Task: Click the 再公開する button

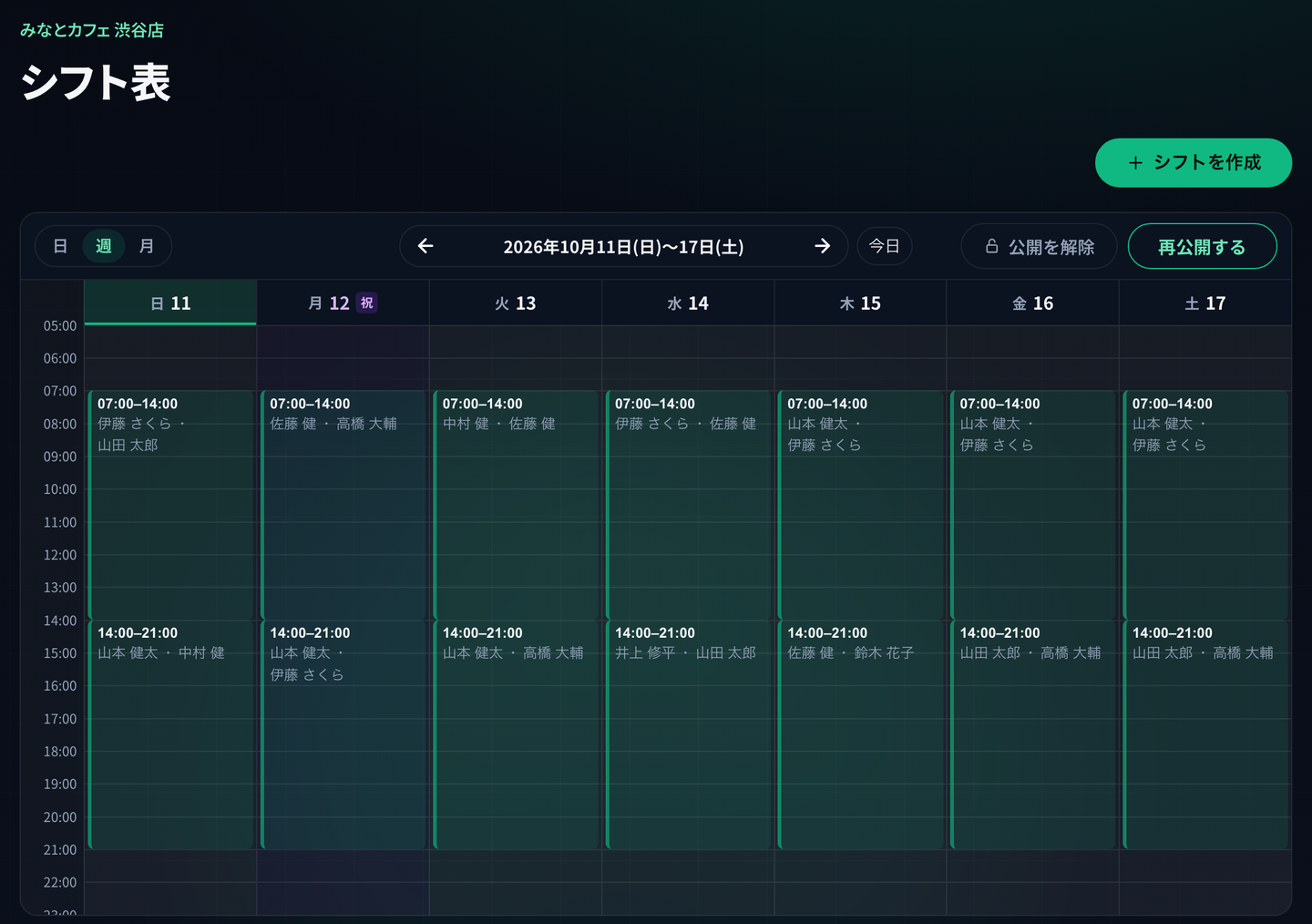Action: point(1202,246)
